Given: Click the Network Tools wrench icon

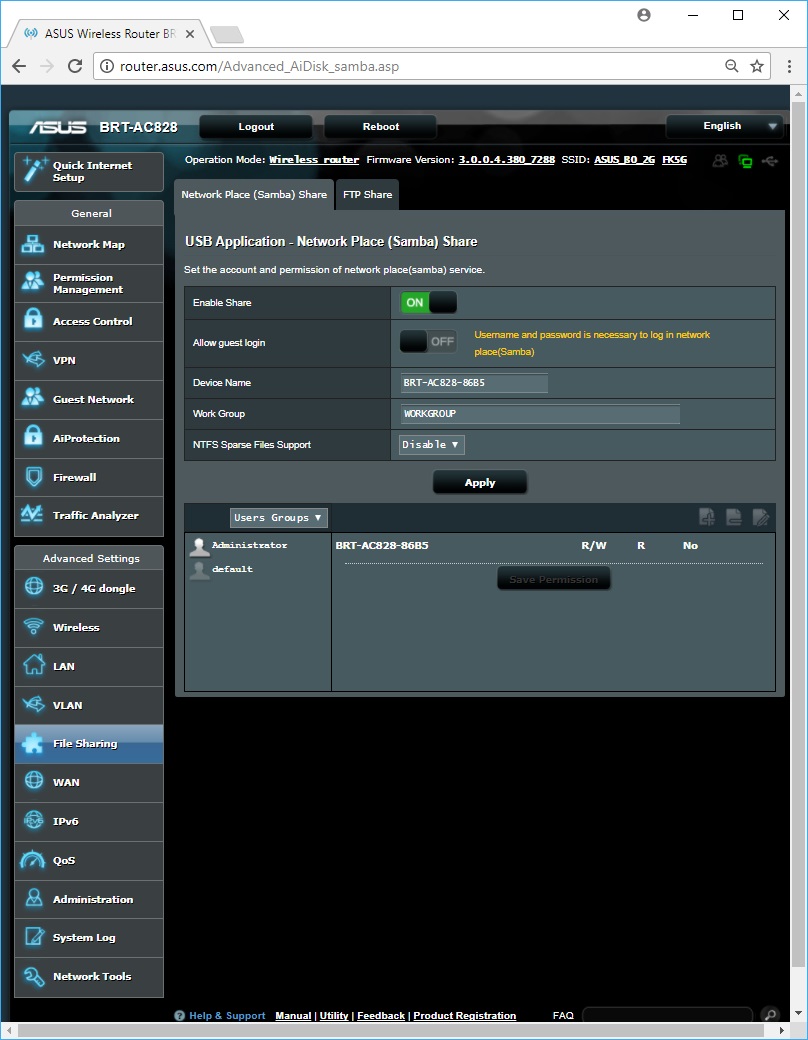Looking at the screenshot, I should (x=33, y=976).
